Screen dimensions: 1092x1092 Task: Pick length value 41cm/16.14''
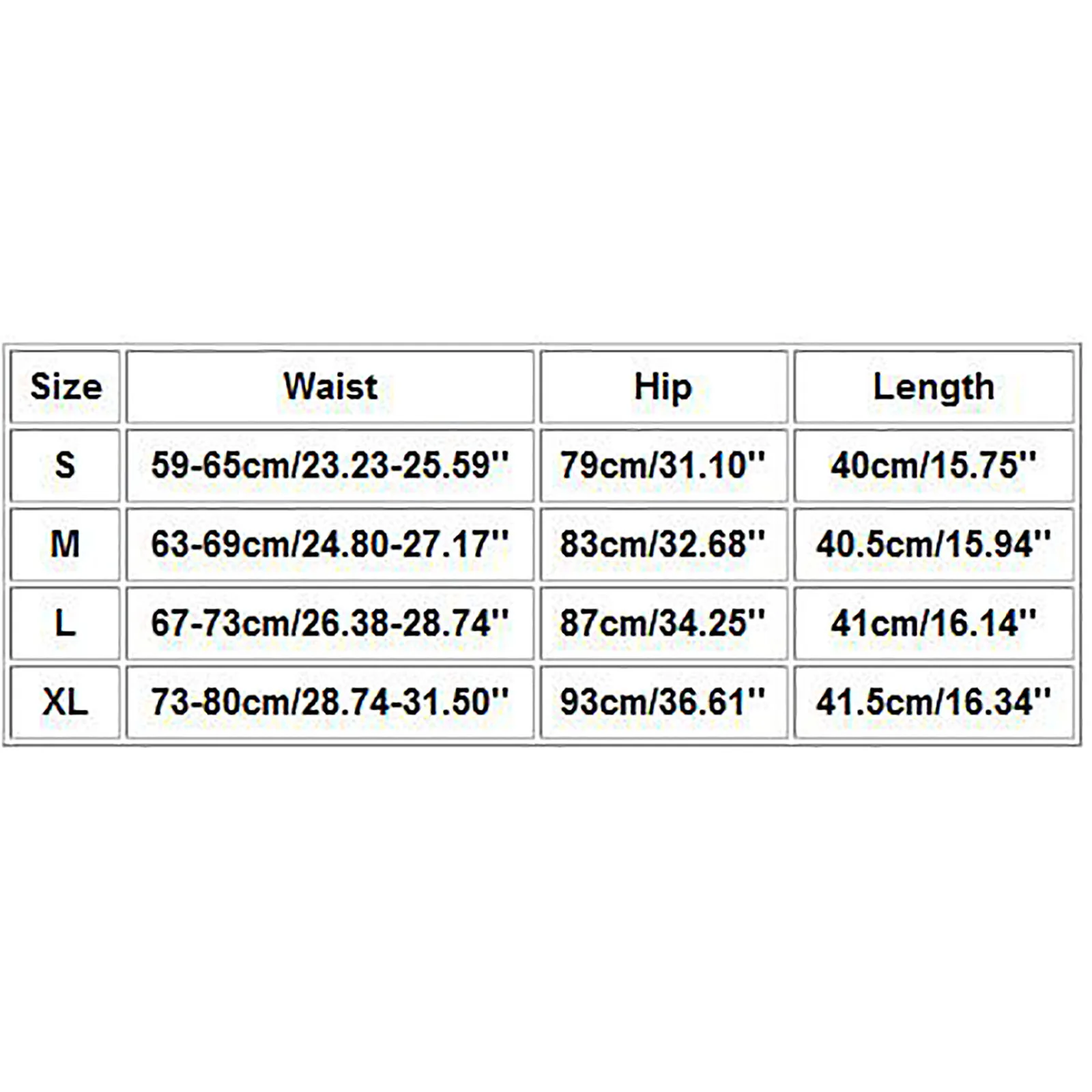pos(934,623)
